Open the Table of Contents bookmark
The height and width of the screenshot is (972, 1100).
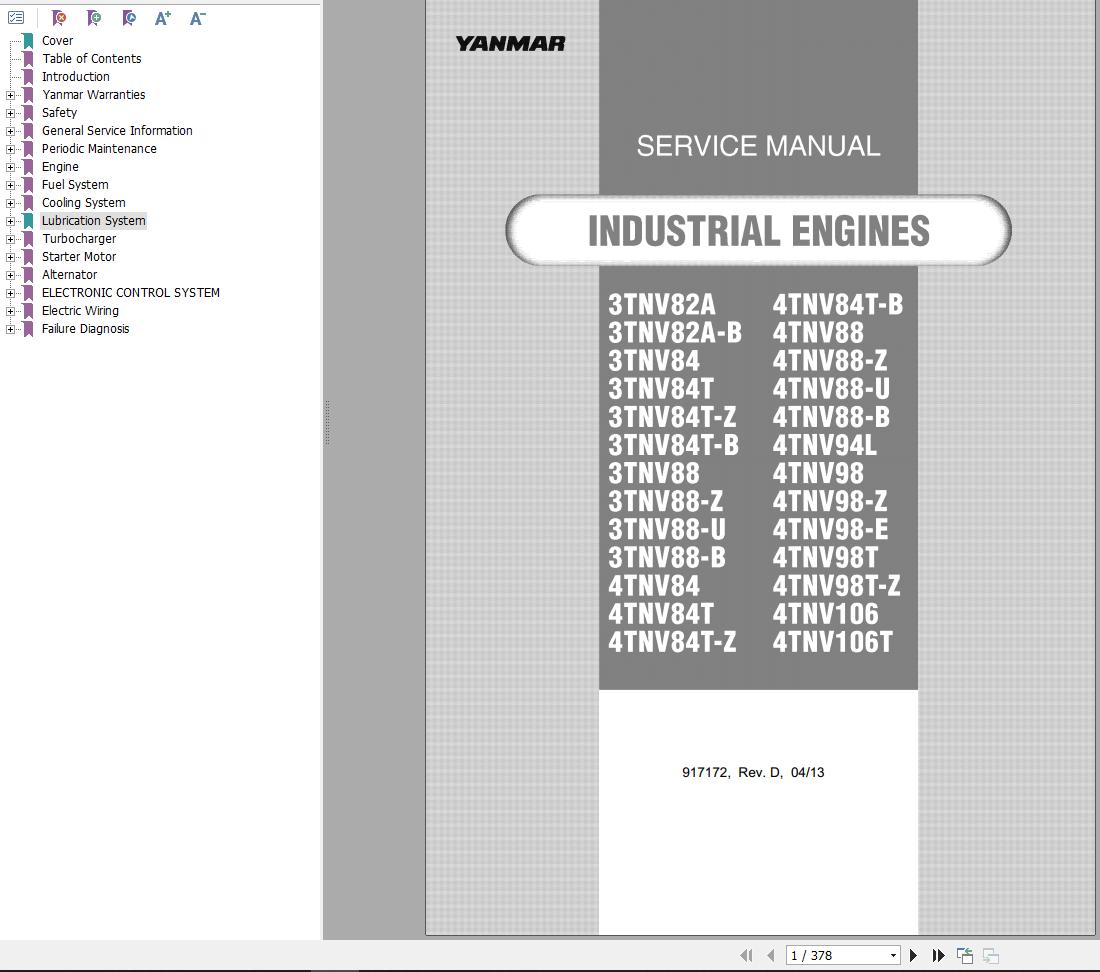coord(91,59)
